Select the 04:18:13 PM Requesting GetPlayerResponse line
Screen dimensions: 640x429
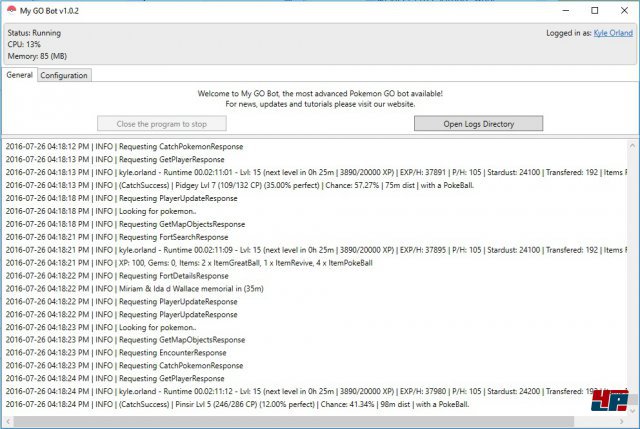point(115,160)
